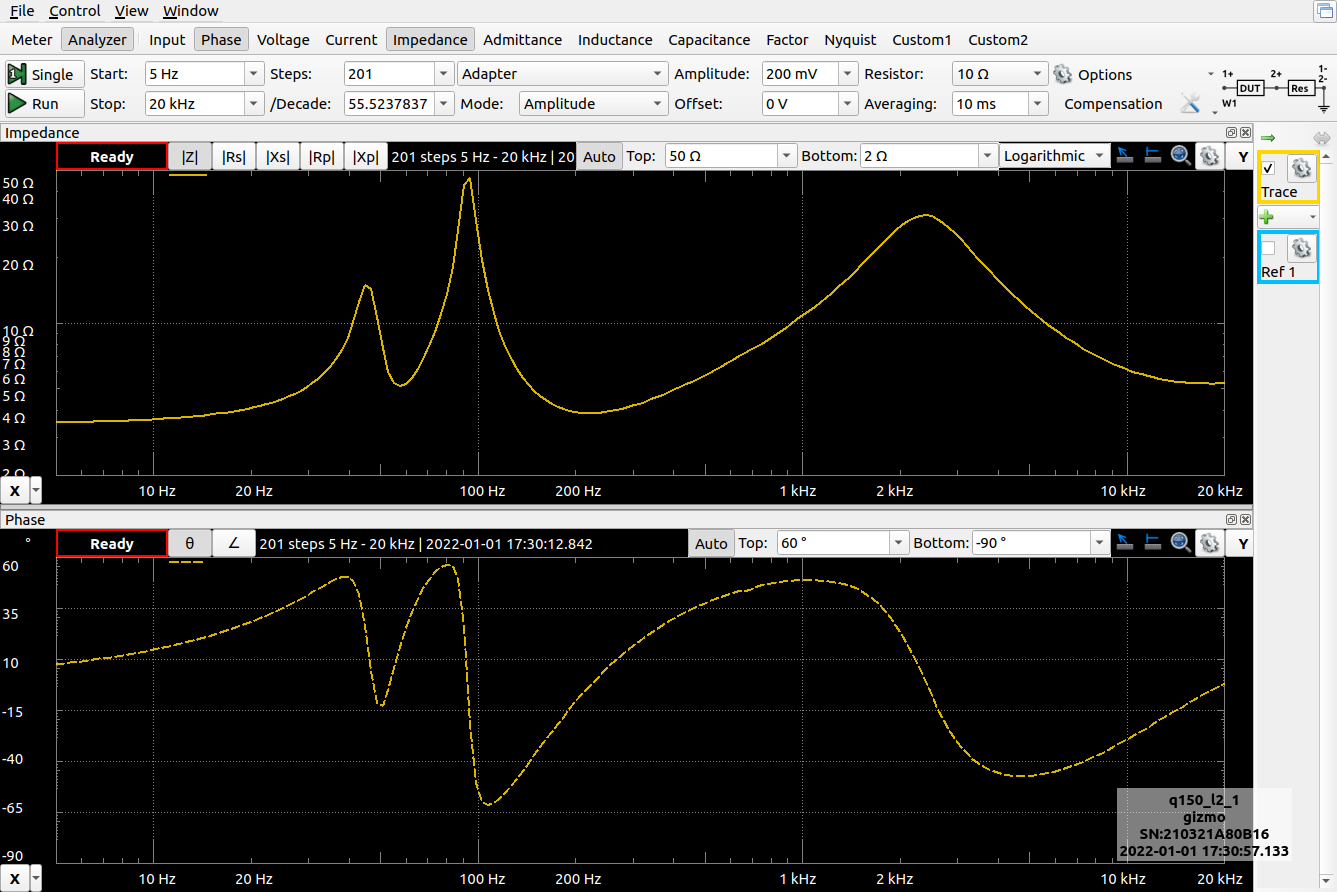Click the Phase plot horizontal cursor icon
The width and height of the screenshot is (1337, 892).
pyautogui.click(x=1152, y=543)
